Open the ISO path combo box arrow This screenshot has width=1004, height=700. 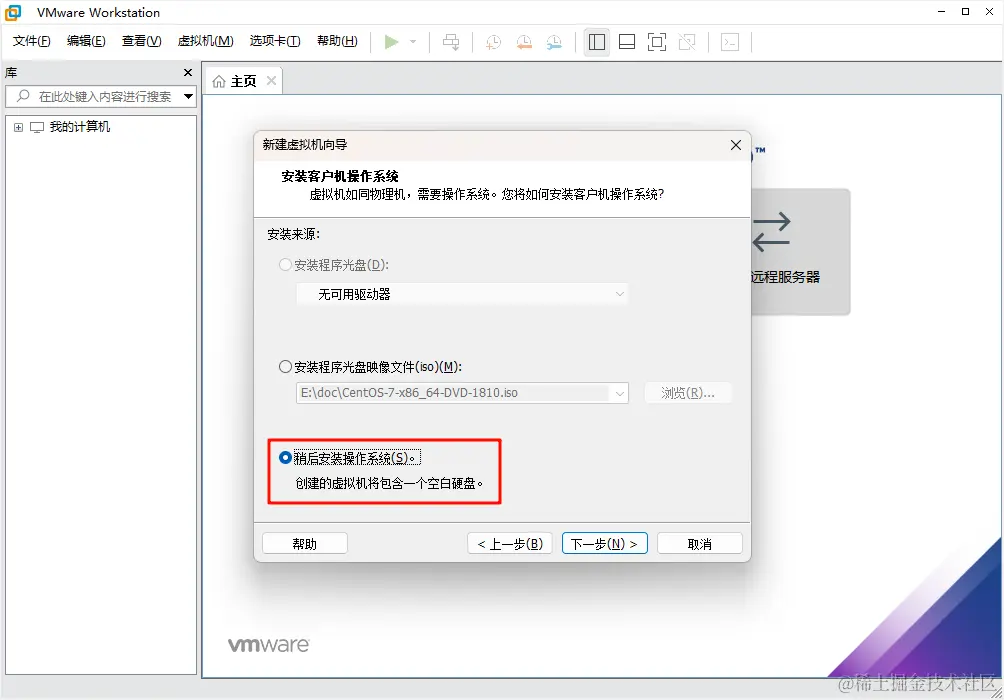619,393
